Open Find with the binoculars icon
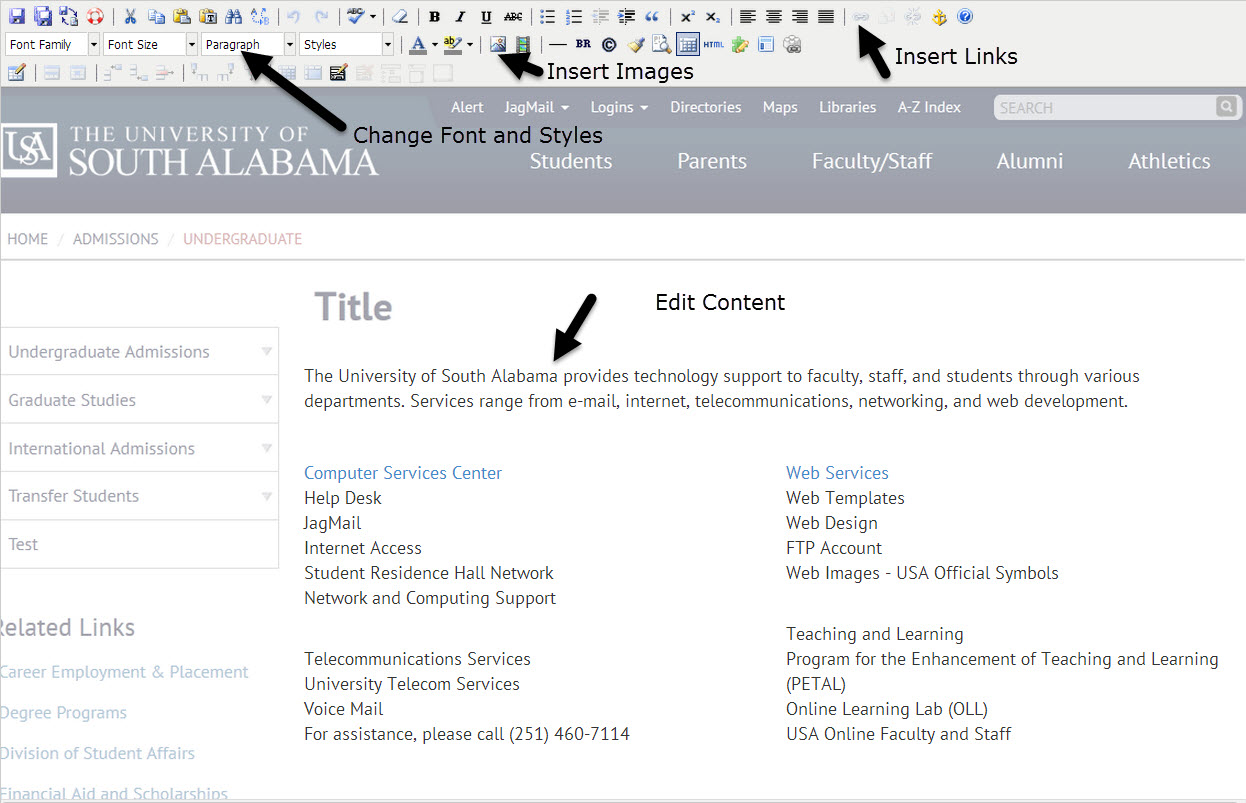1246x803 pixels. pos(234,16)
